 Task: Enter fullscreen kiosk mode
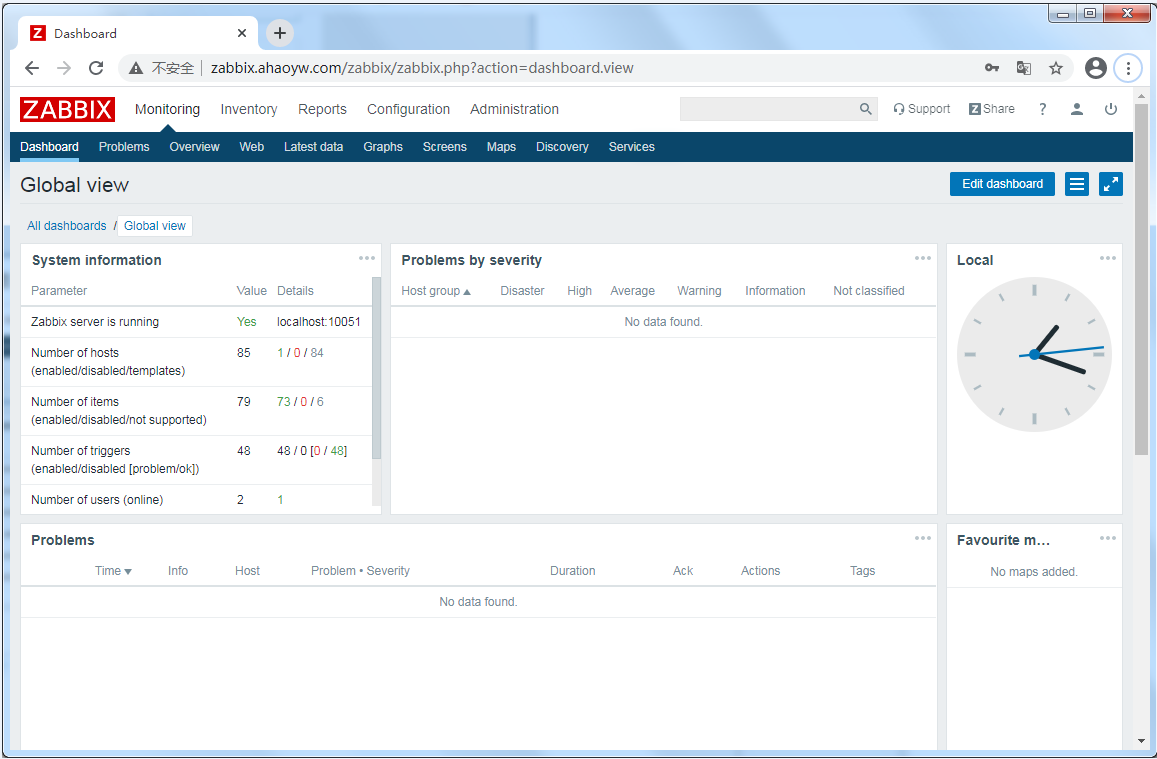click(x=1110, y=184)
